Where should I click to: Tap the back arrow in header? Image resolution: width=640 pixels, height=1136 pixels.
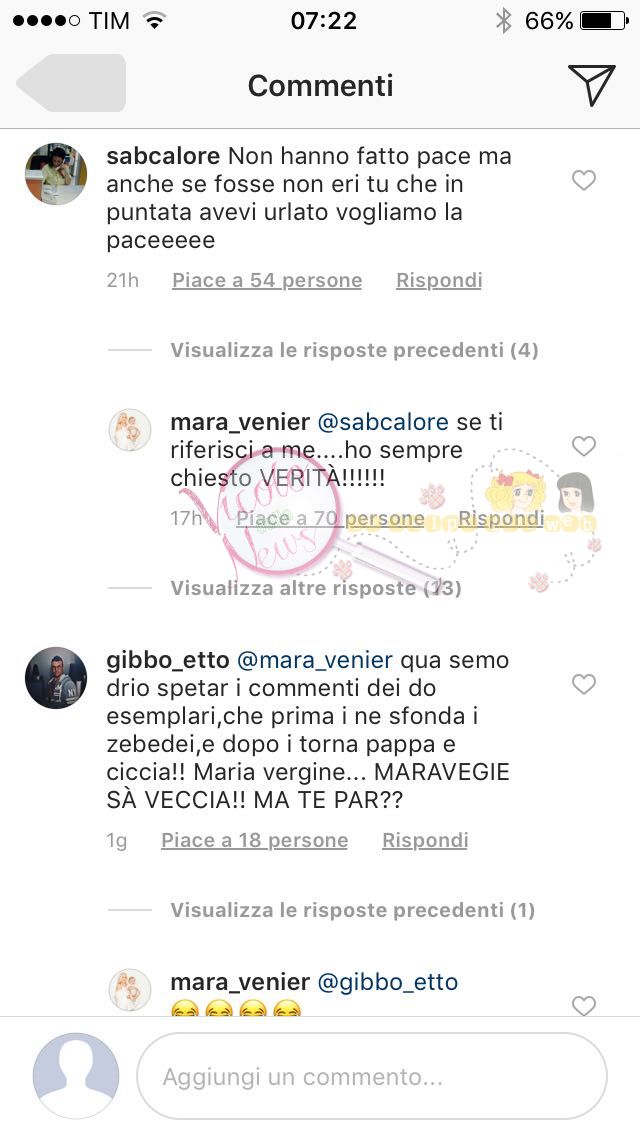click(x=71, y=83)
